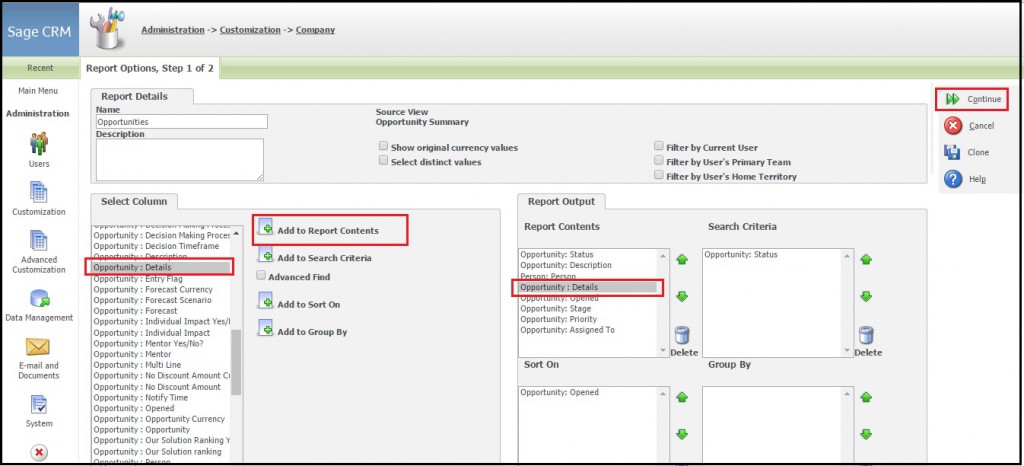Image resolution: width=1024 pixels, height=466 pixels.
Task: Click the Company breadcrumb link
Action: tap(315, 30)
